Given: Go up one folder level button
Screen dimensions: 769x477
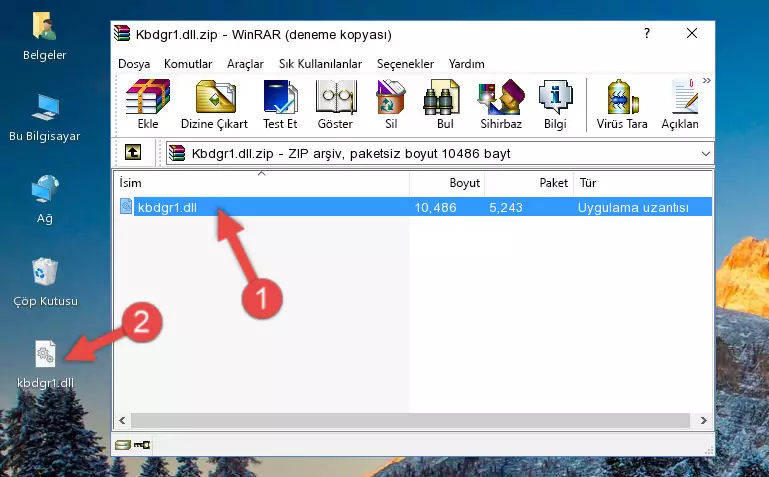Looking at the screenshot, I should point(133,152).
